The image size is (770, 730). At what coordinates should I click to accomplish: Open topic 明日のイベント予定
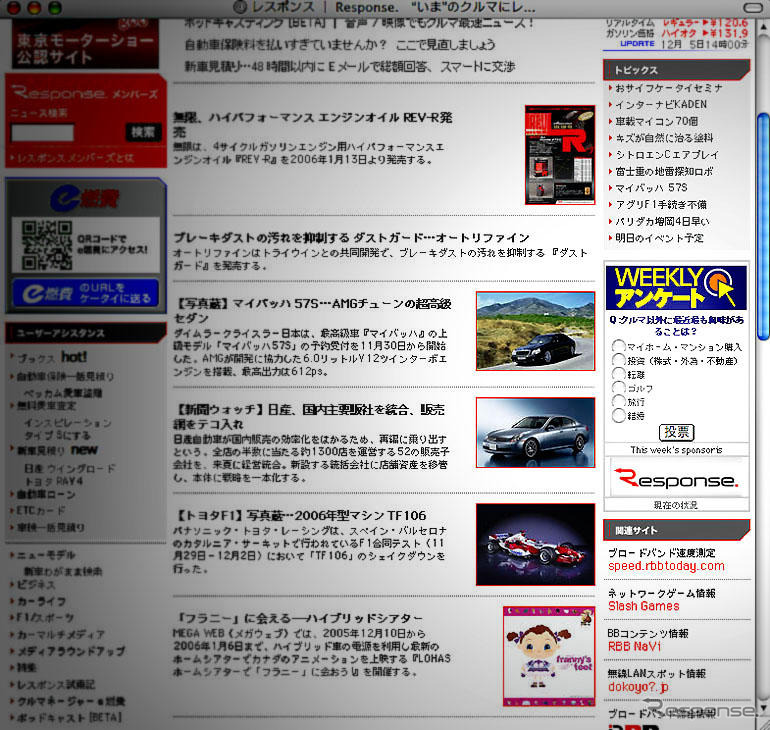tap(660, 238)
